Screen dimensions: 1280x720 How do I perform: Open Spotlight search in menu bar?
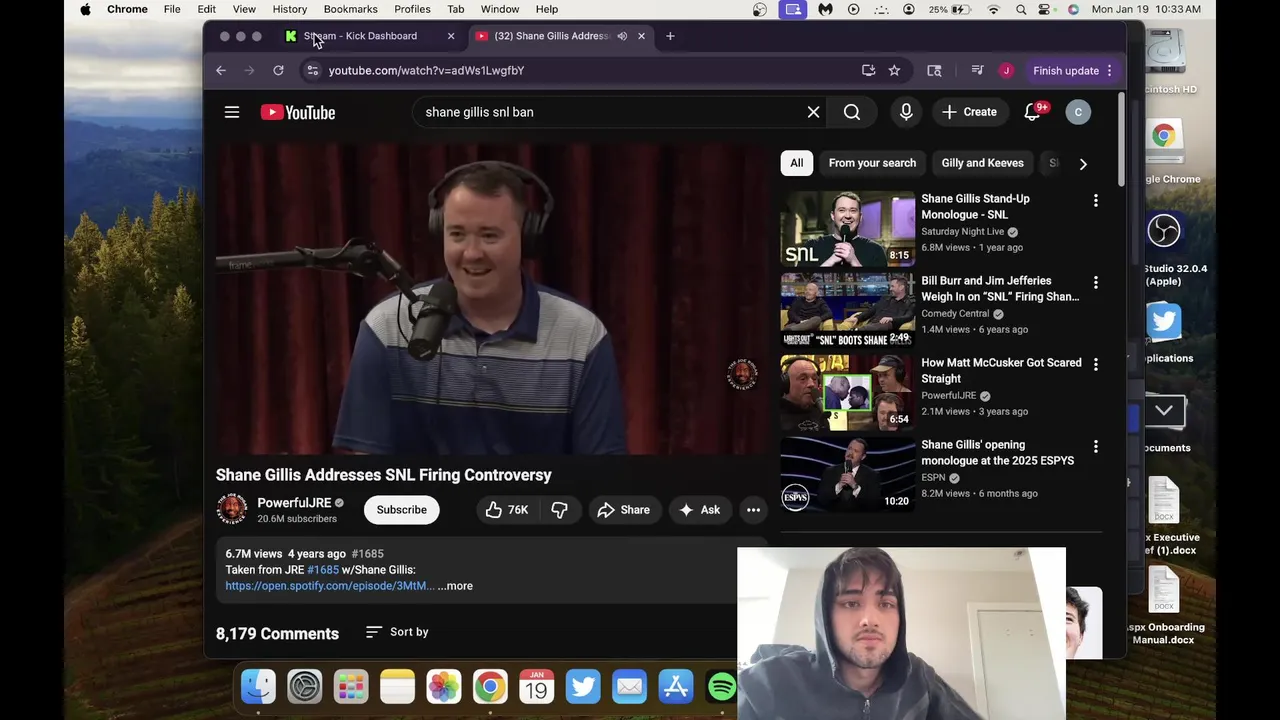[x=1021, y=9]
